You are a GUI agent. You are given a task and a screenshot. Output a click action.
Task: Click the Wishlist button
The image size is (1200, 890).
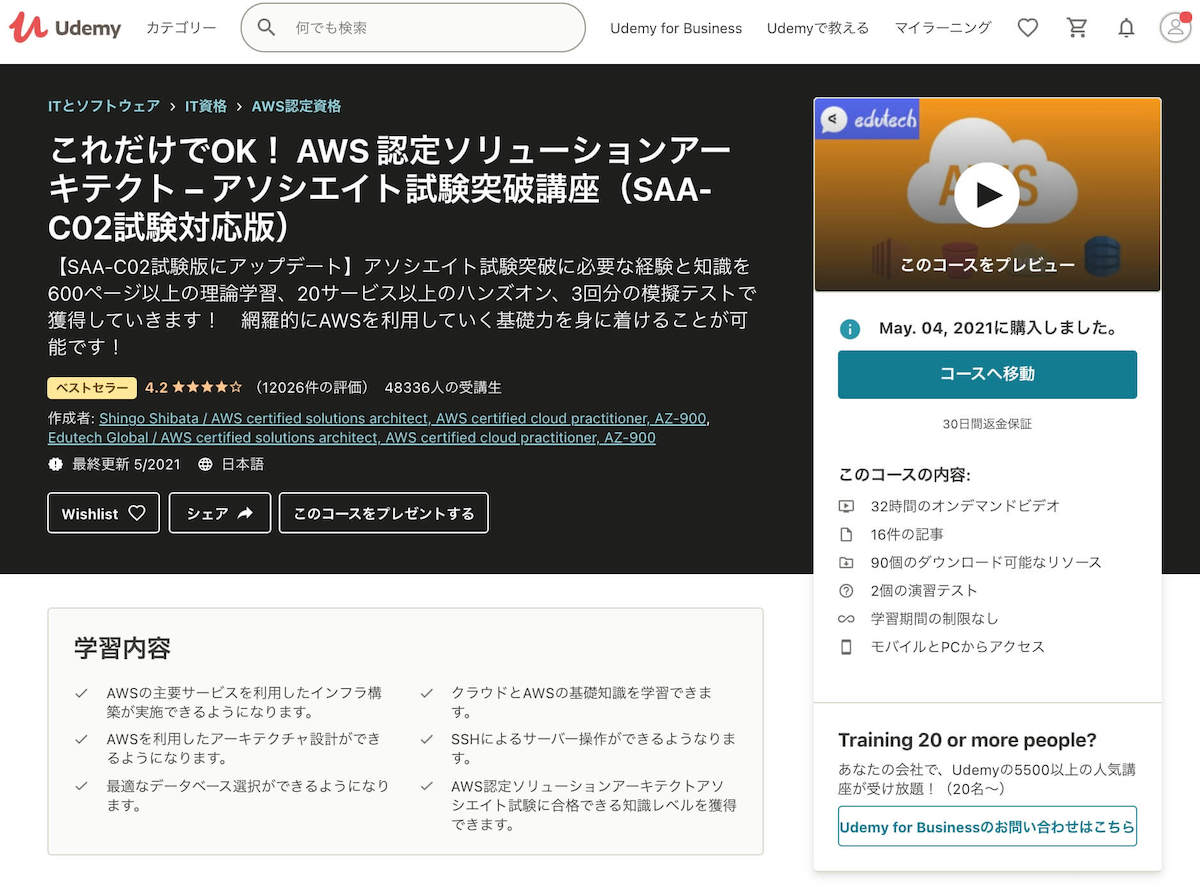pos(104,513)
